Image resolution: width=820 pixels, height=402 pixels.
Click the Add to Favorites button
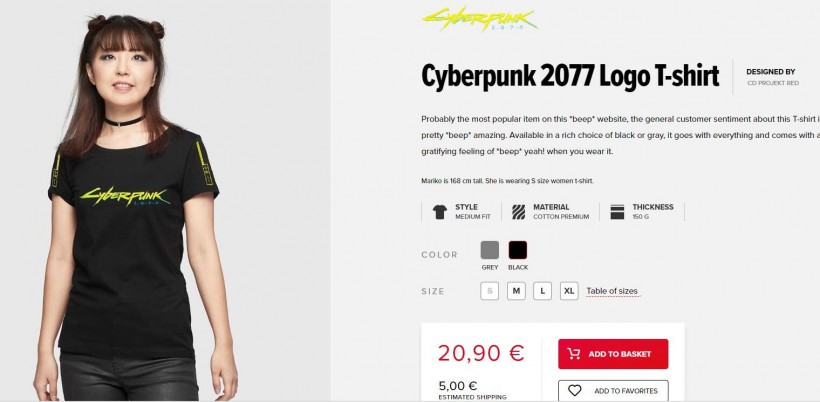coord(613,390)
